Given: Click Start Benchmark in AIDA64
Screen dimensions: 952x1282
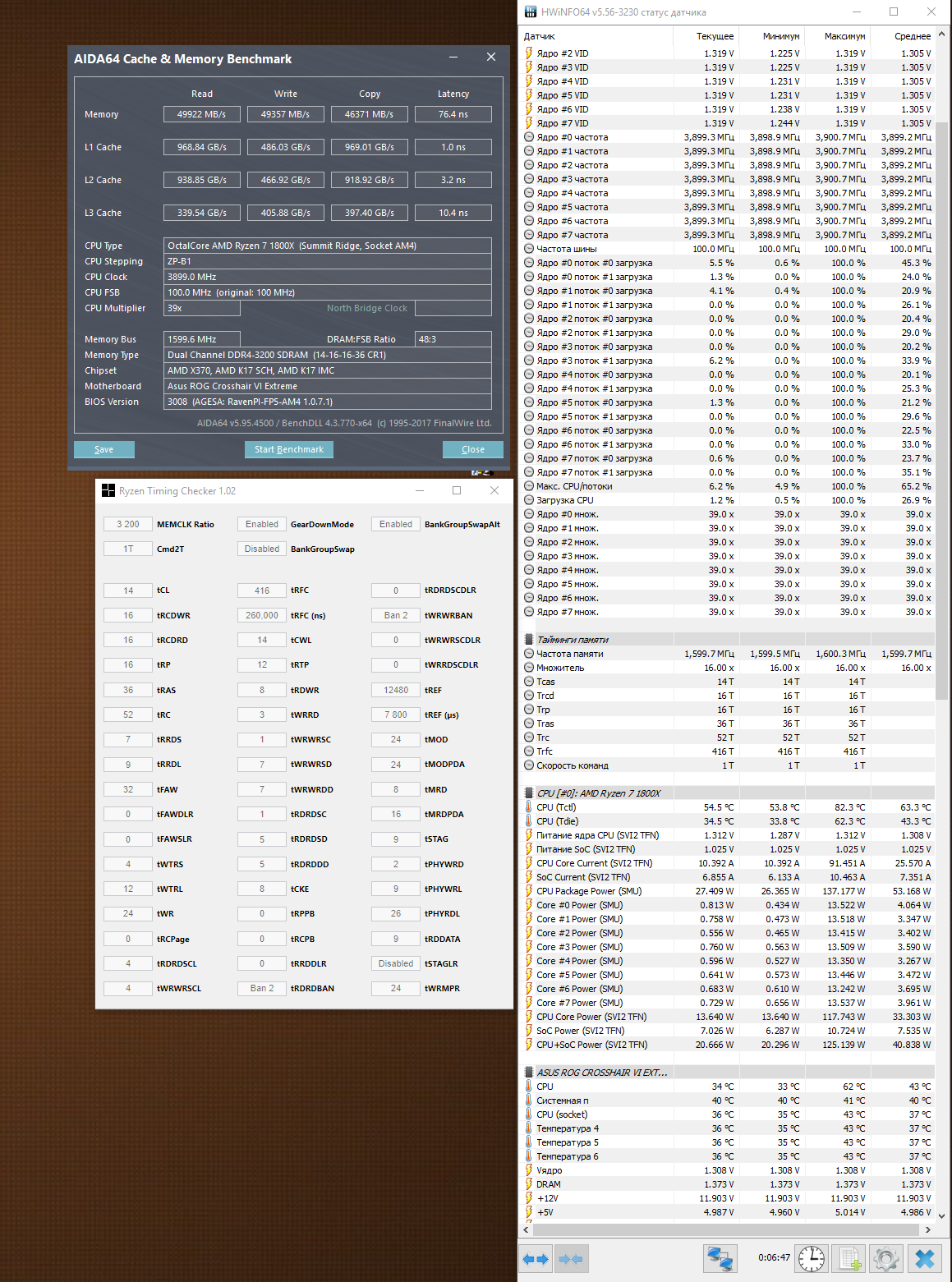Looking at the screenshot, I should tap(289, 449).
